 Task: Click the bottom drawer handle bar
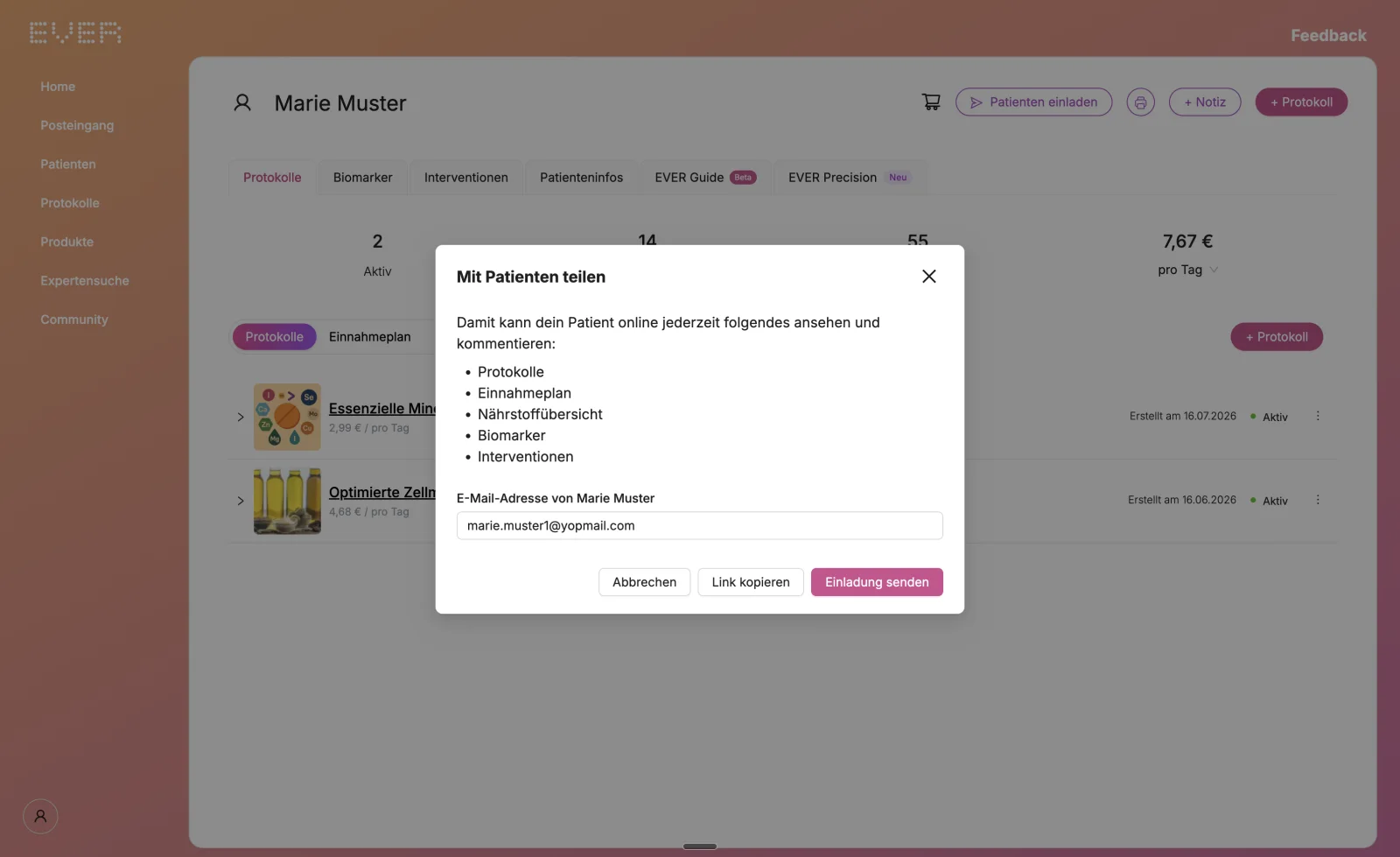pyautogui.click(x=700, y=846)
